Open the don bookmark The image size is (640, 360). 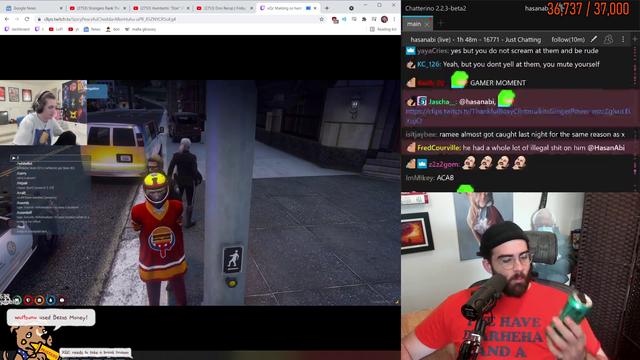click(113, 29)
